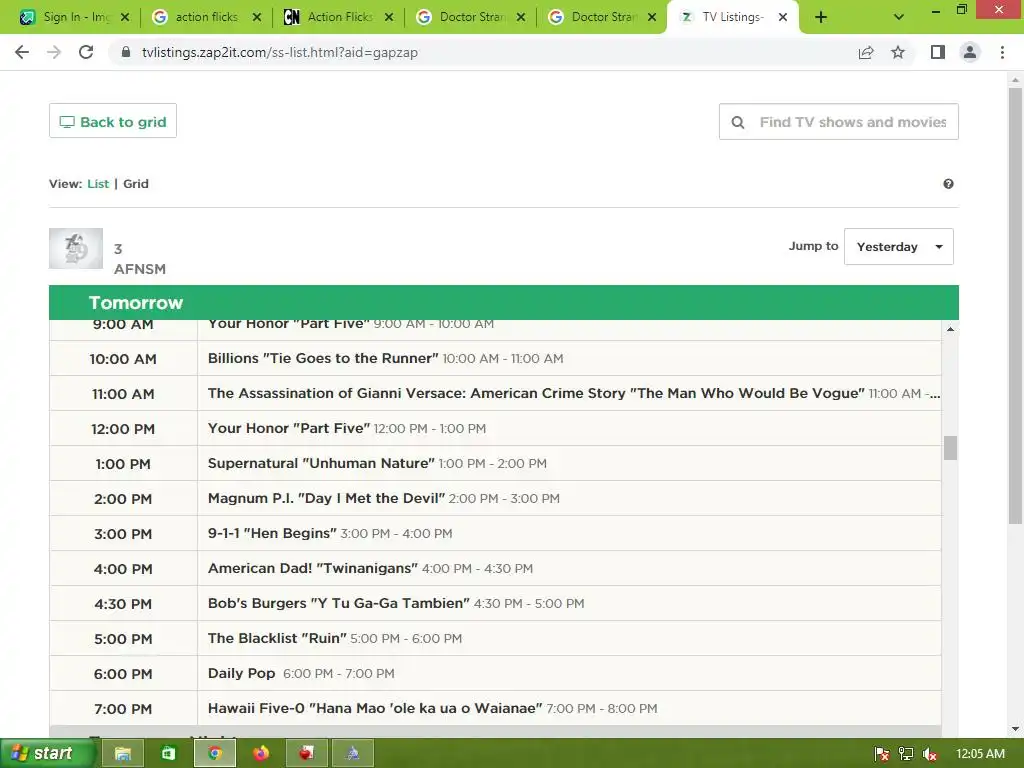Open the green spreadsheet taskbar icon
1024x768 pixels.
[x=168, y=754]
